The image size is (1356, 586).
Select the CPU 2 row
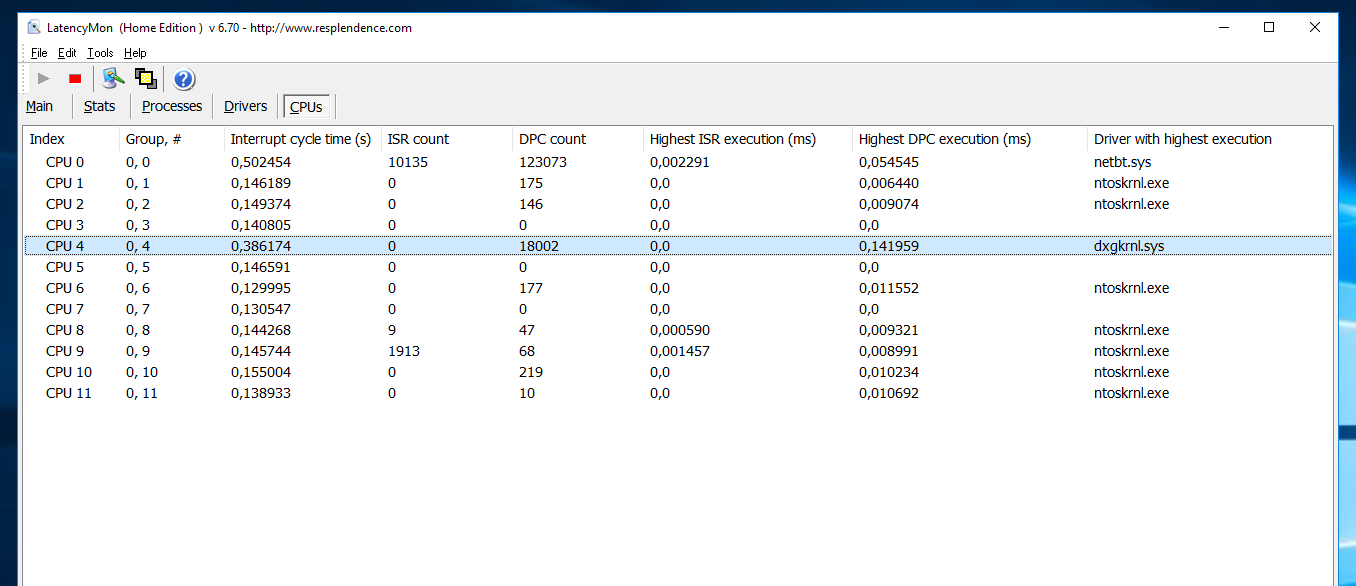click(x=678, y=204)
